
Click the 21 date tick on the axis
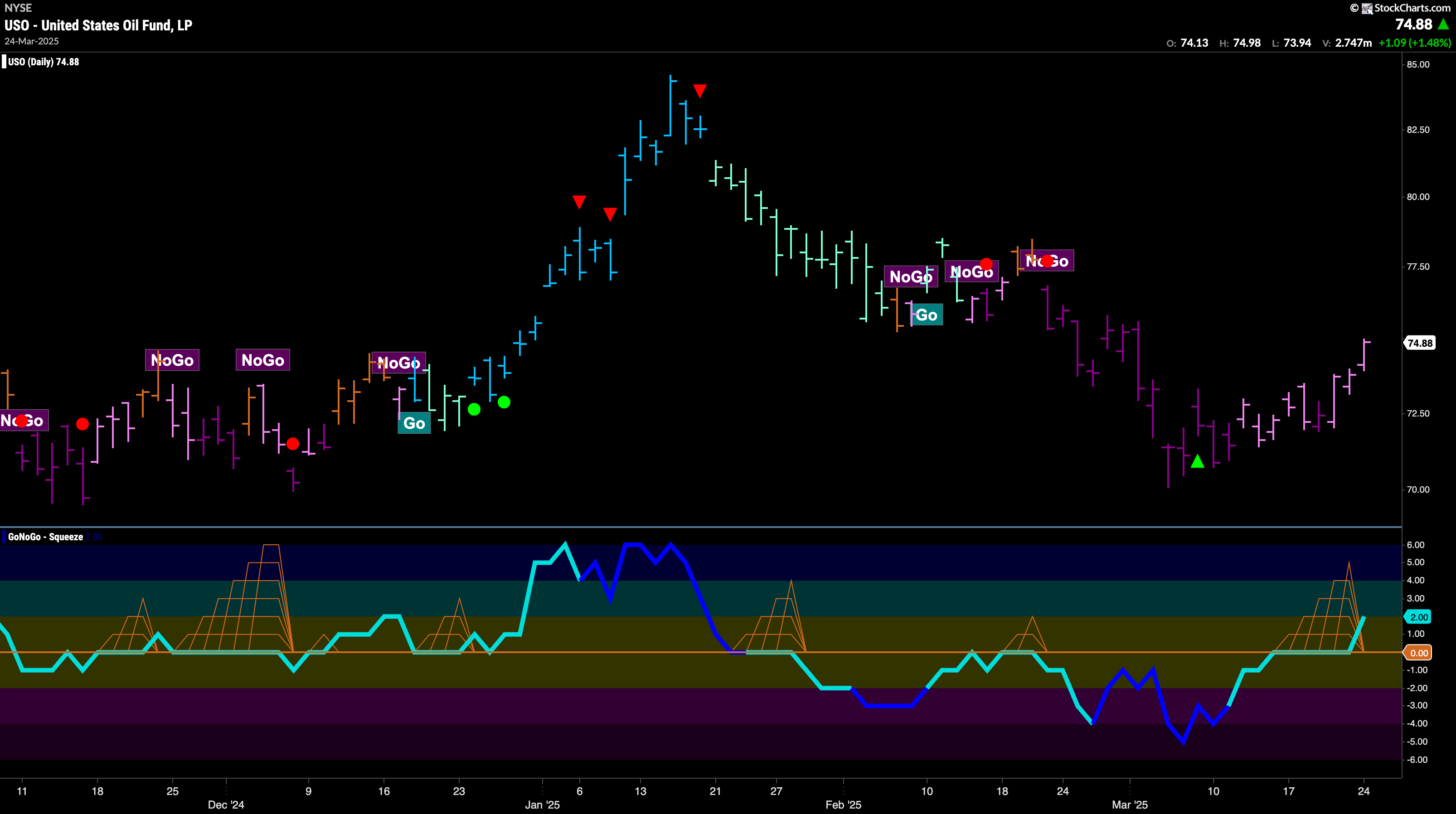pyautogui.click(x=716, y=791)
